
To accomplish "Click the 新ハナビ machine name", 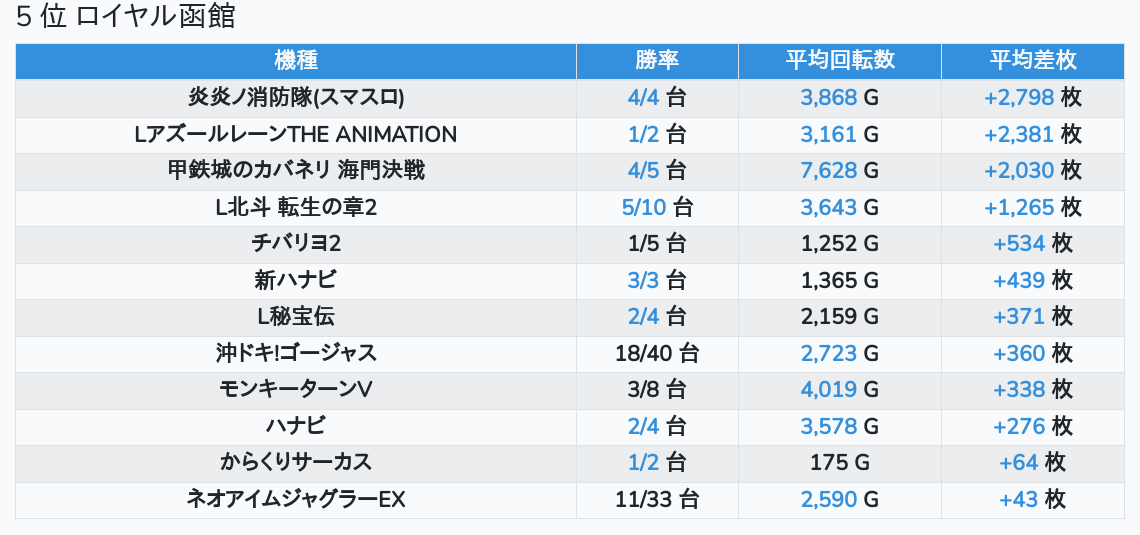I will (296, 281).
